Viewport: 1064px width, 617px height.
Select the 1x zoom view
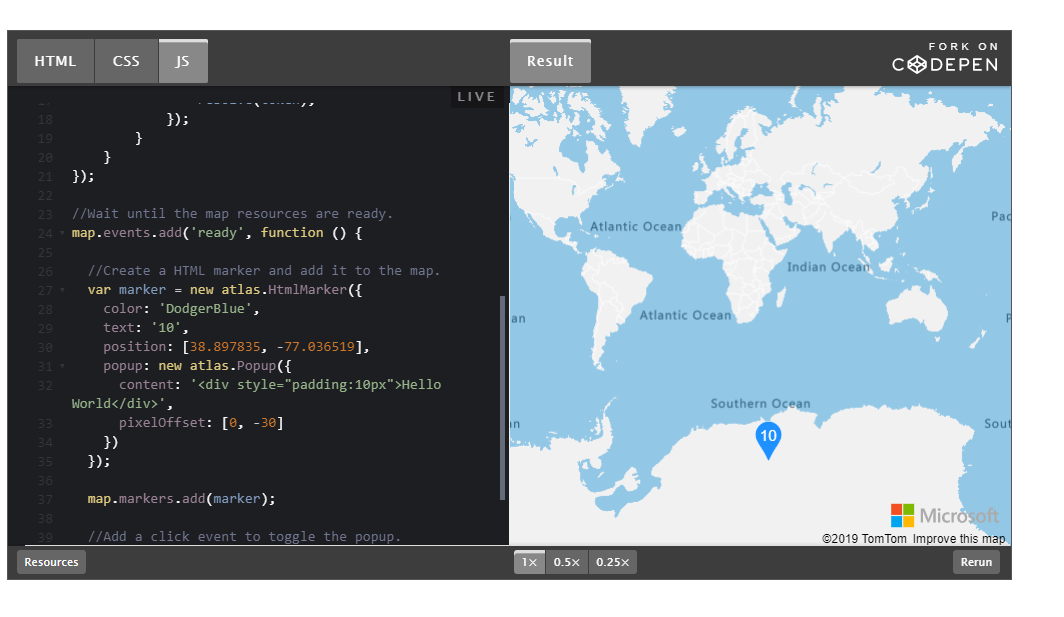point(529,562)
